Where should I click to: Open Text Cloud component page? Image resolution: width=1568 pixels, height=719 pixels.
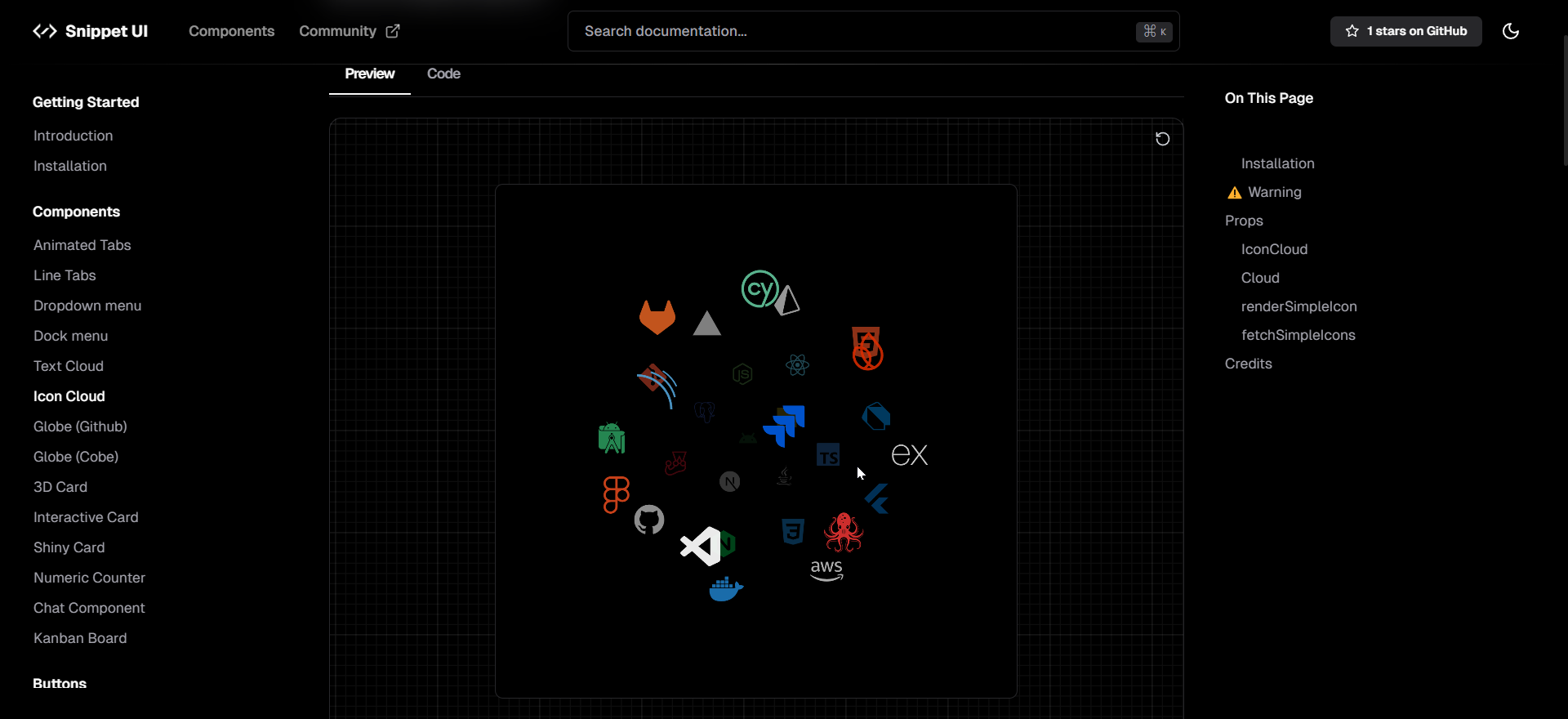69,366
